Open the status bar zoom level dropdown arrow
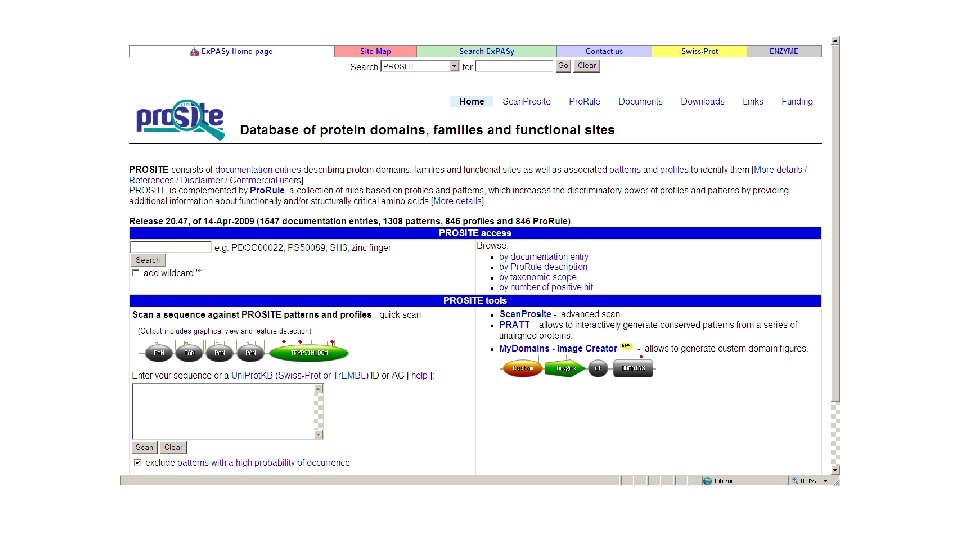 click(825, 481)
